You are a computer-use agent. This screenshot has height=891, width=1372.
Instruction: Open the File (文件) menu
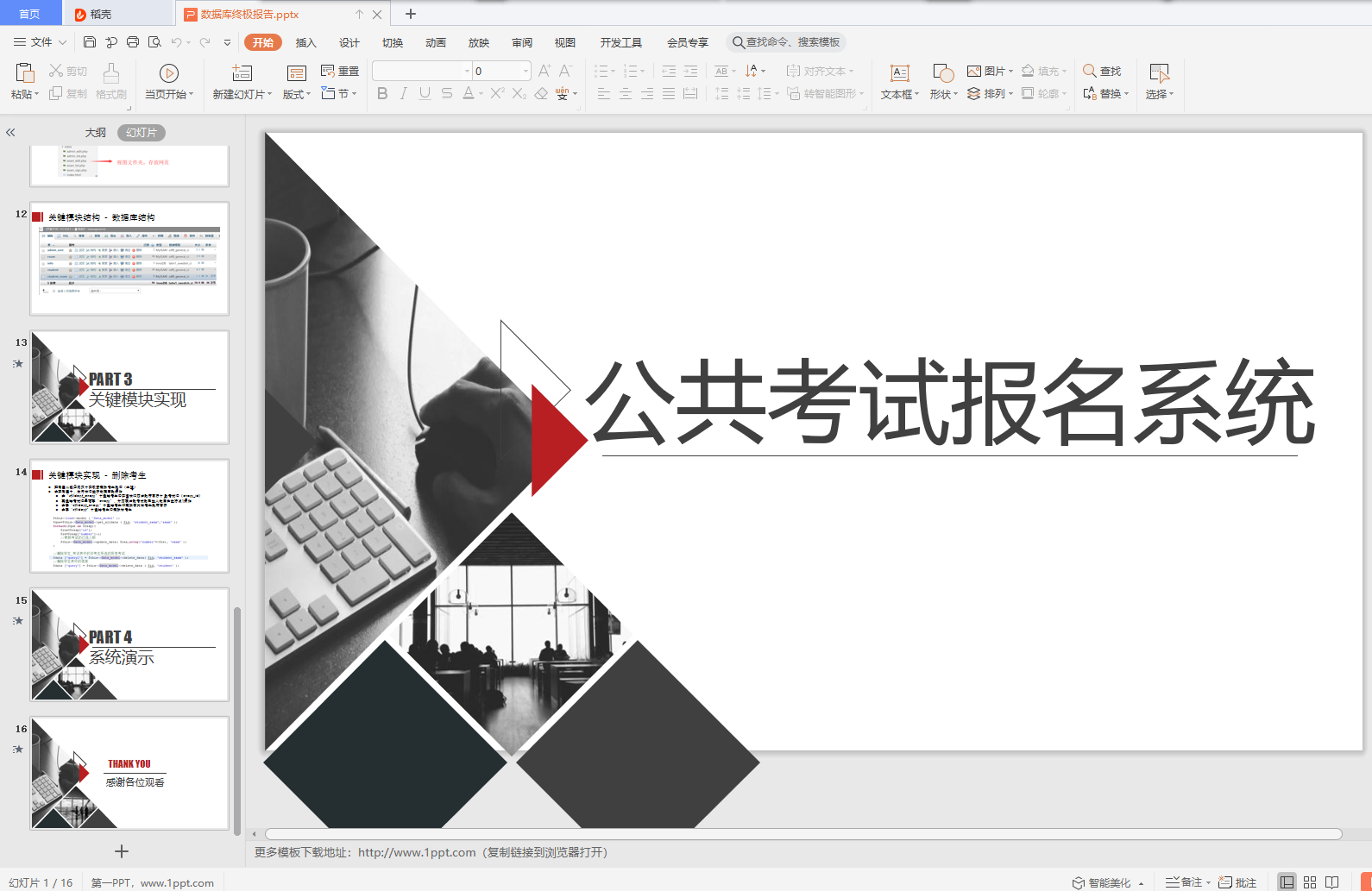[40, 41]
